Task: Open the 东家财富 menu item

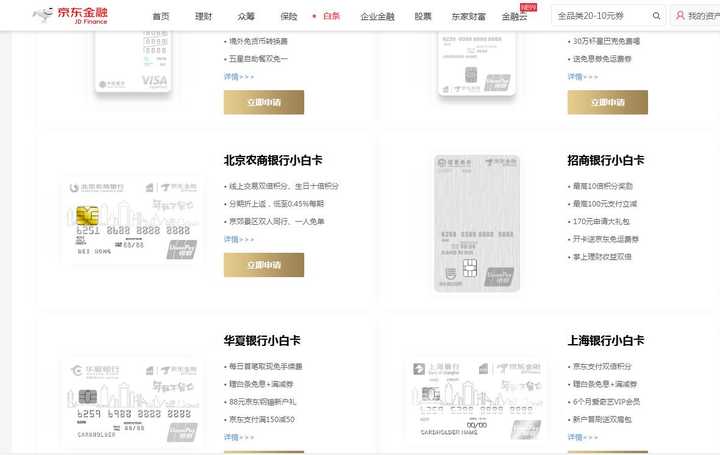Action: tap(468, 17)
